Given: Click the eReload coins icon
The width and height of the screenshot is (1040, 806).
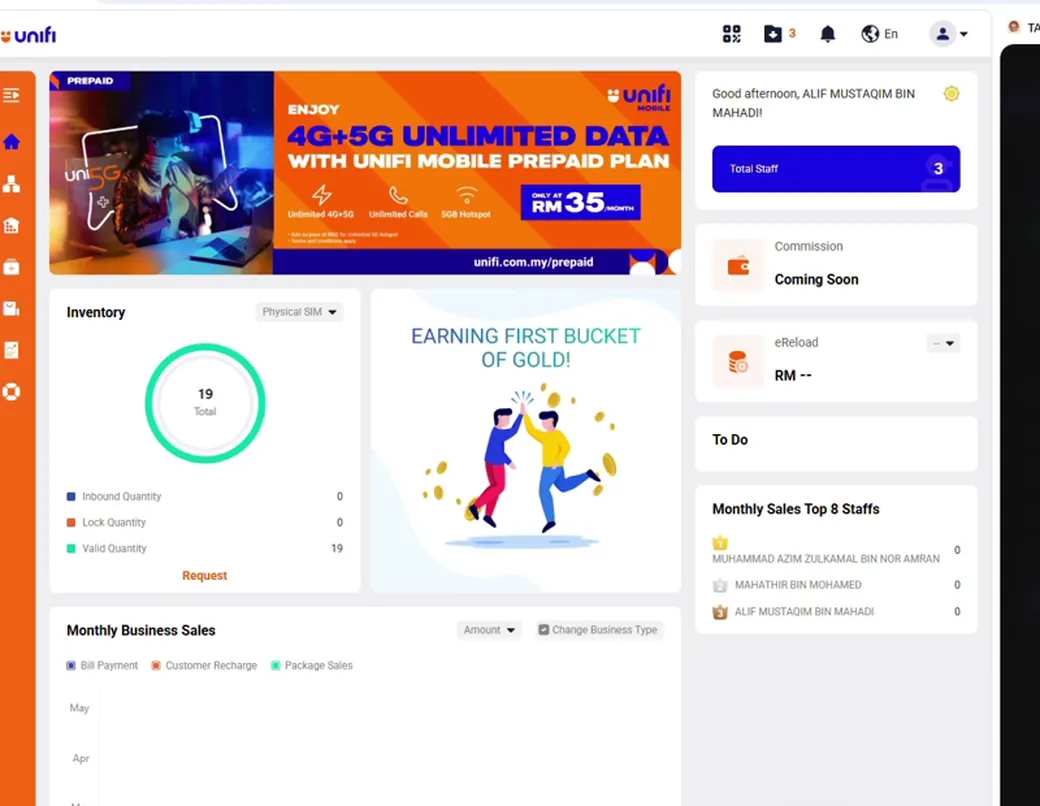Looking at the screenshot, I should 738,362.
